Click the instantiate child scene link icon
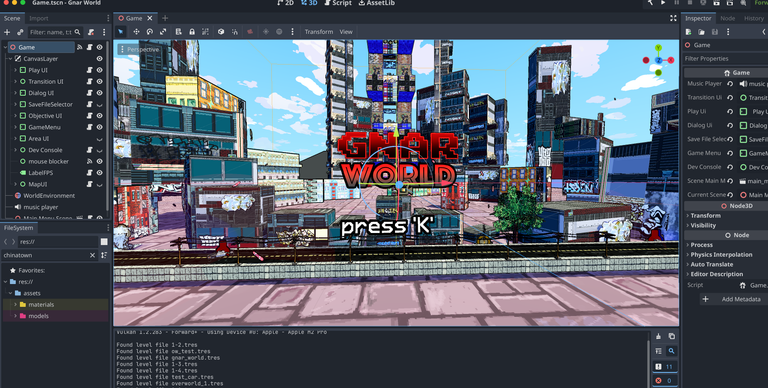The width and height of the screenshot is (768, 388). pyautogui.click(x=20, y=32)
